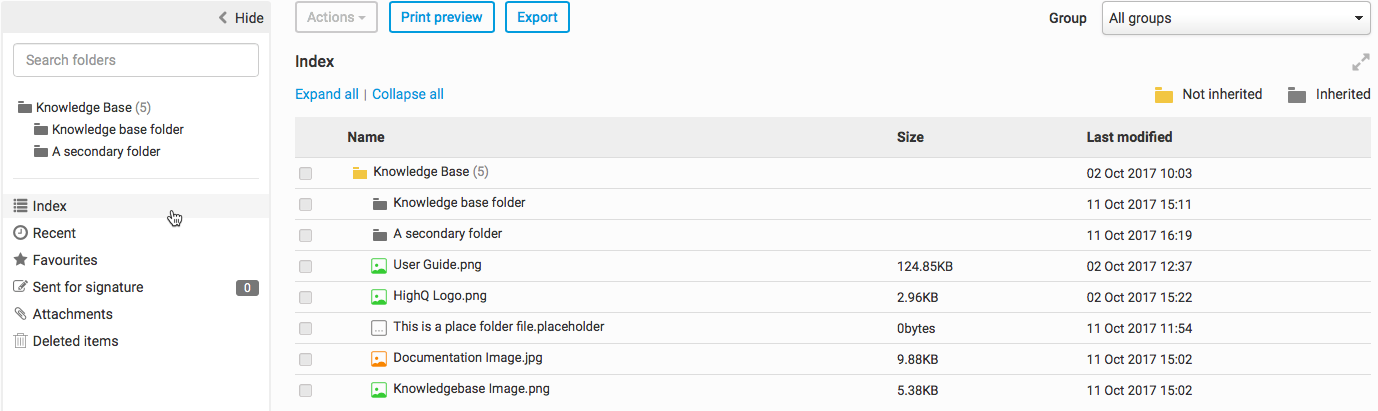Click the User Guide.png image file icon

tap(379, 266)
